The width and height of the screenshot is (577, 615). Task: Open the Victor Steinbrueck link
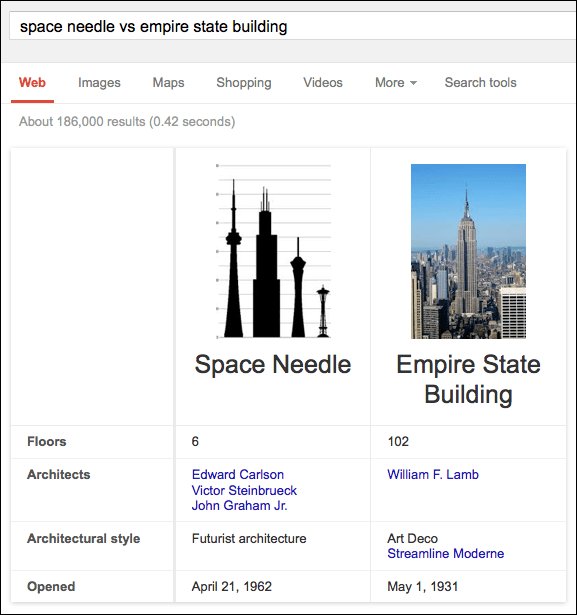point(244,490)
